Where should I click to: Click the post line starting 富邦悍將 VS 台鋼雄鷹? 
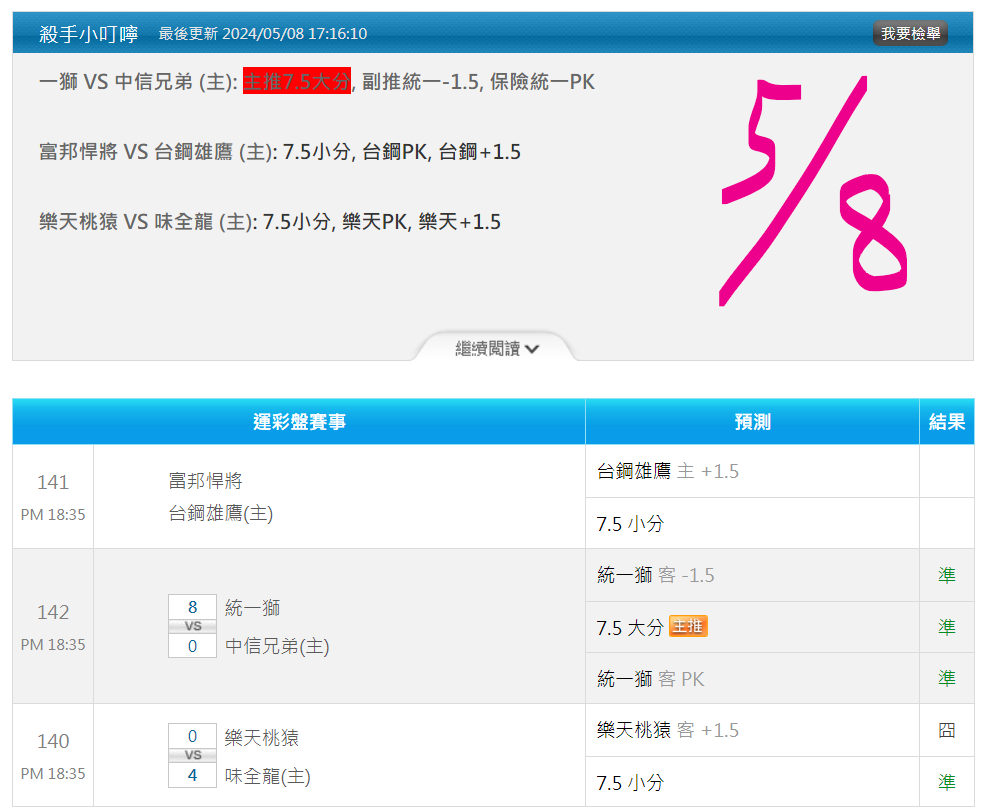(280, 152)
